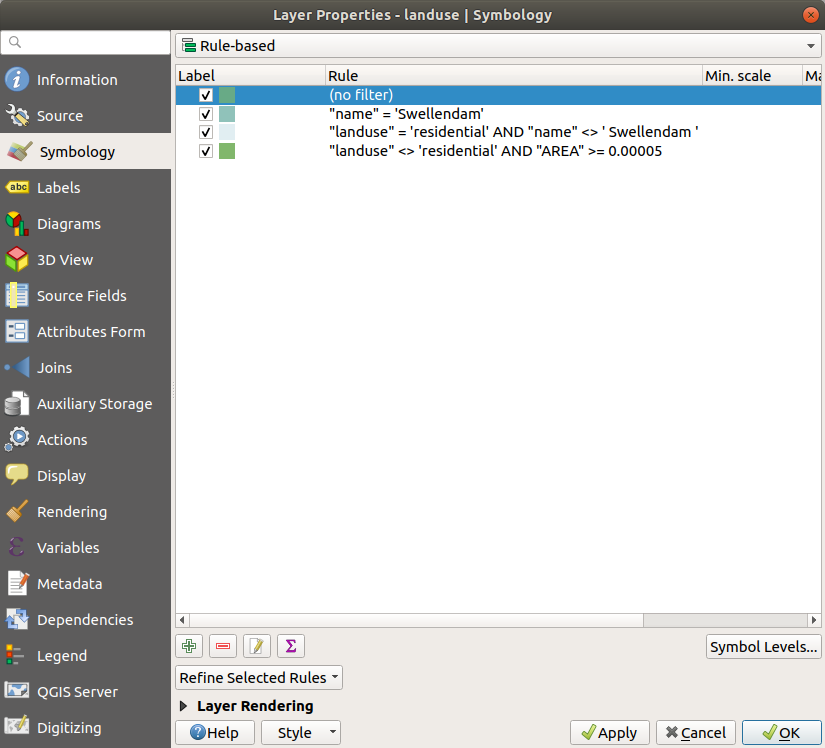
Task: Expand the Layer Rendering section
Action: click(x=183, y=706)
